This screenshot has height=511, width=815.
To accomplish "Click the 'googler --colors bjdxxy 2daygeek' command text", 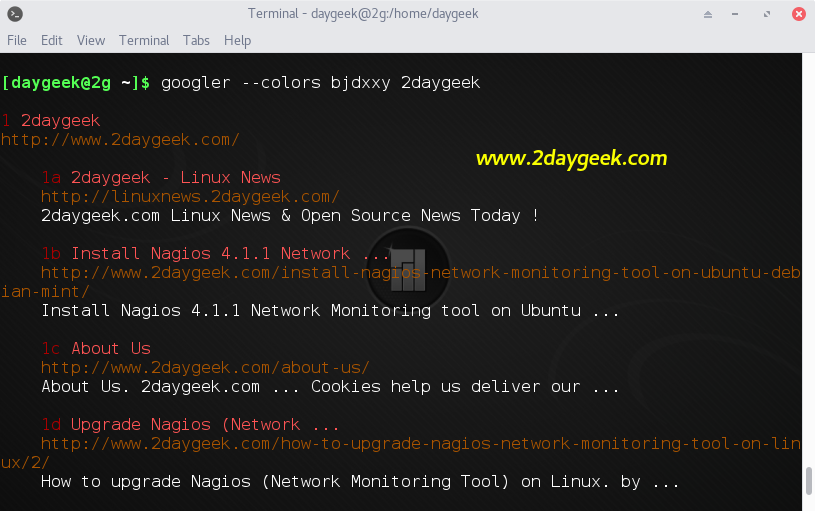I will tap(321, 83).
